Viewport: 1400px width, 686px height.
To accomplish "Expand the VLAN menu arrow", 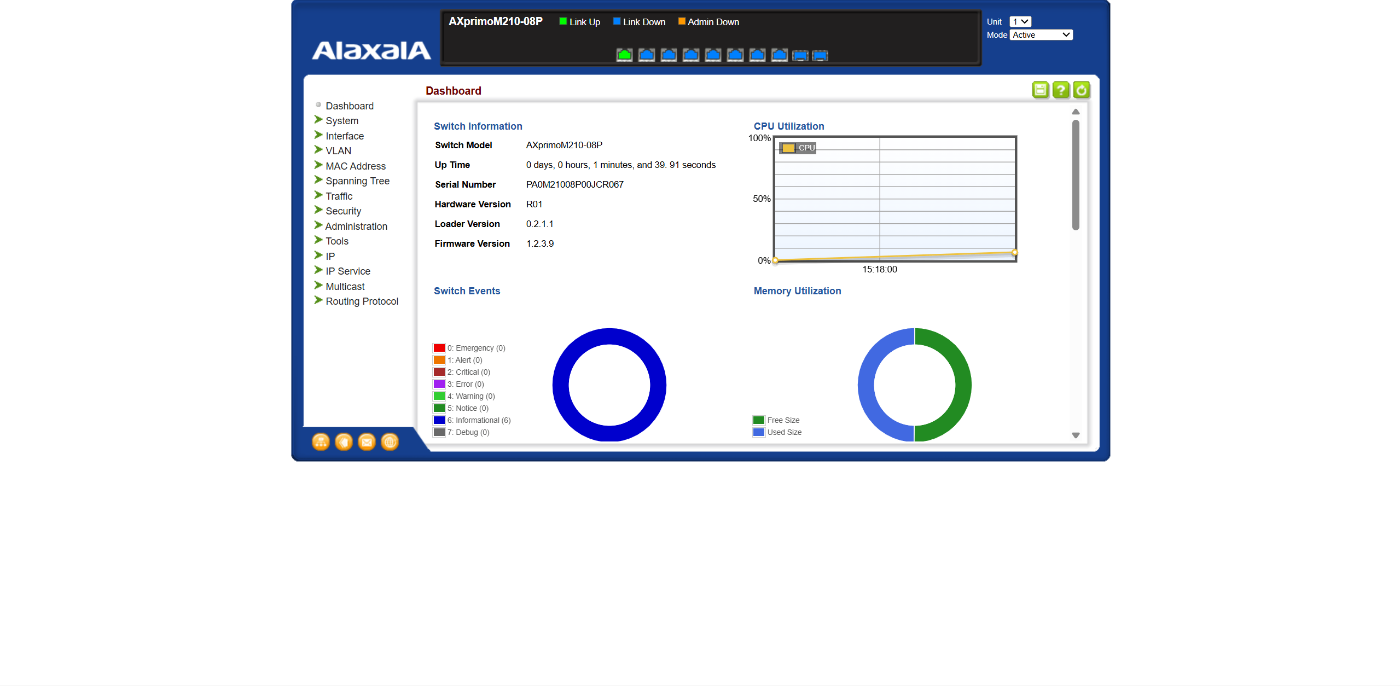I will 318,150.
